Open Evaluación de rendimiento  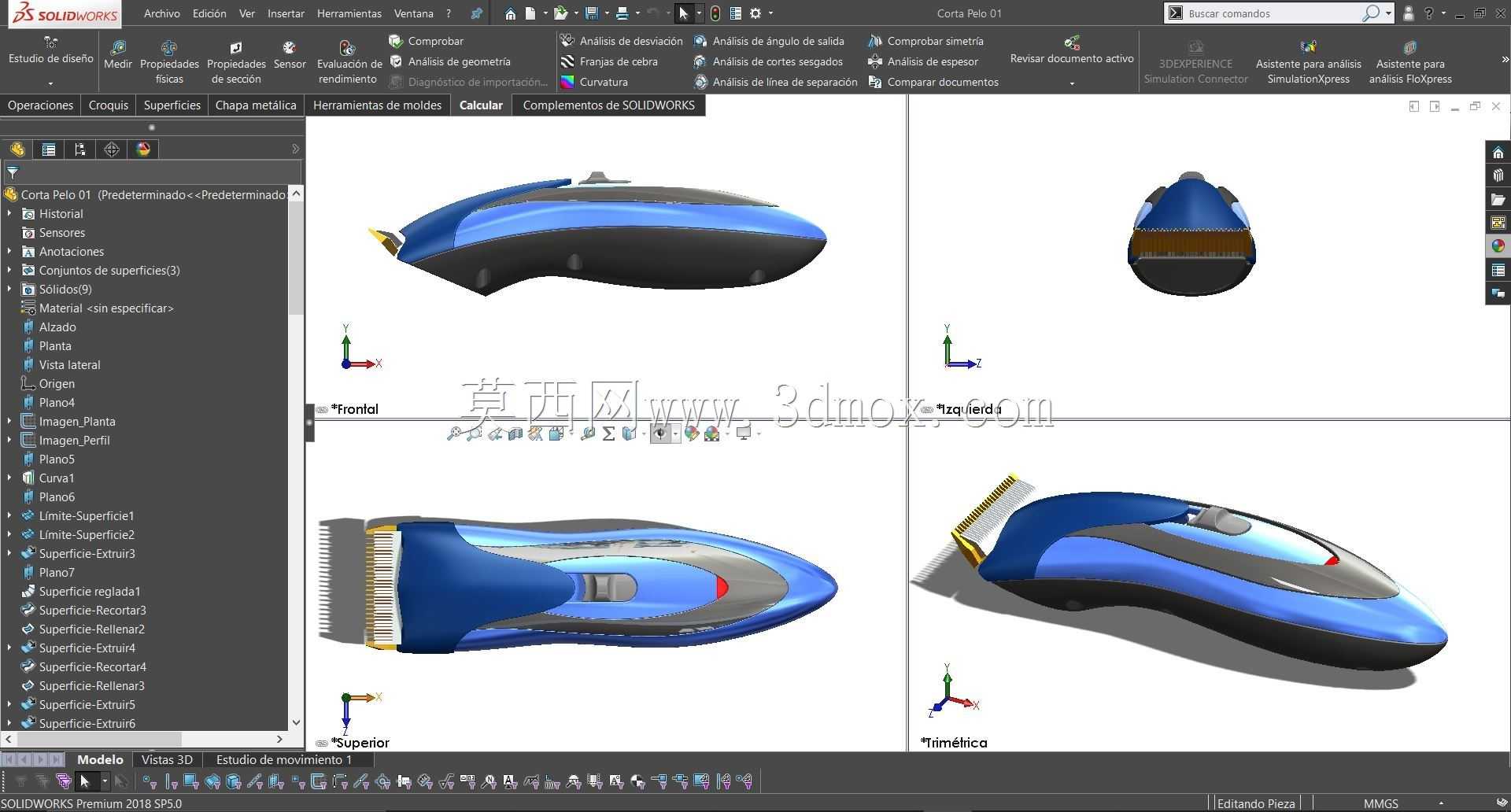(x=349, y=61)
